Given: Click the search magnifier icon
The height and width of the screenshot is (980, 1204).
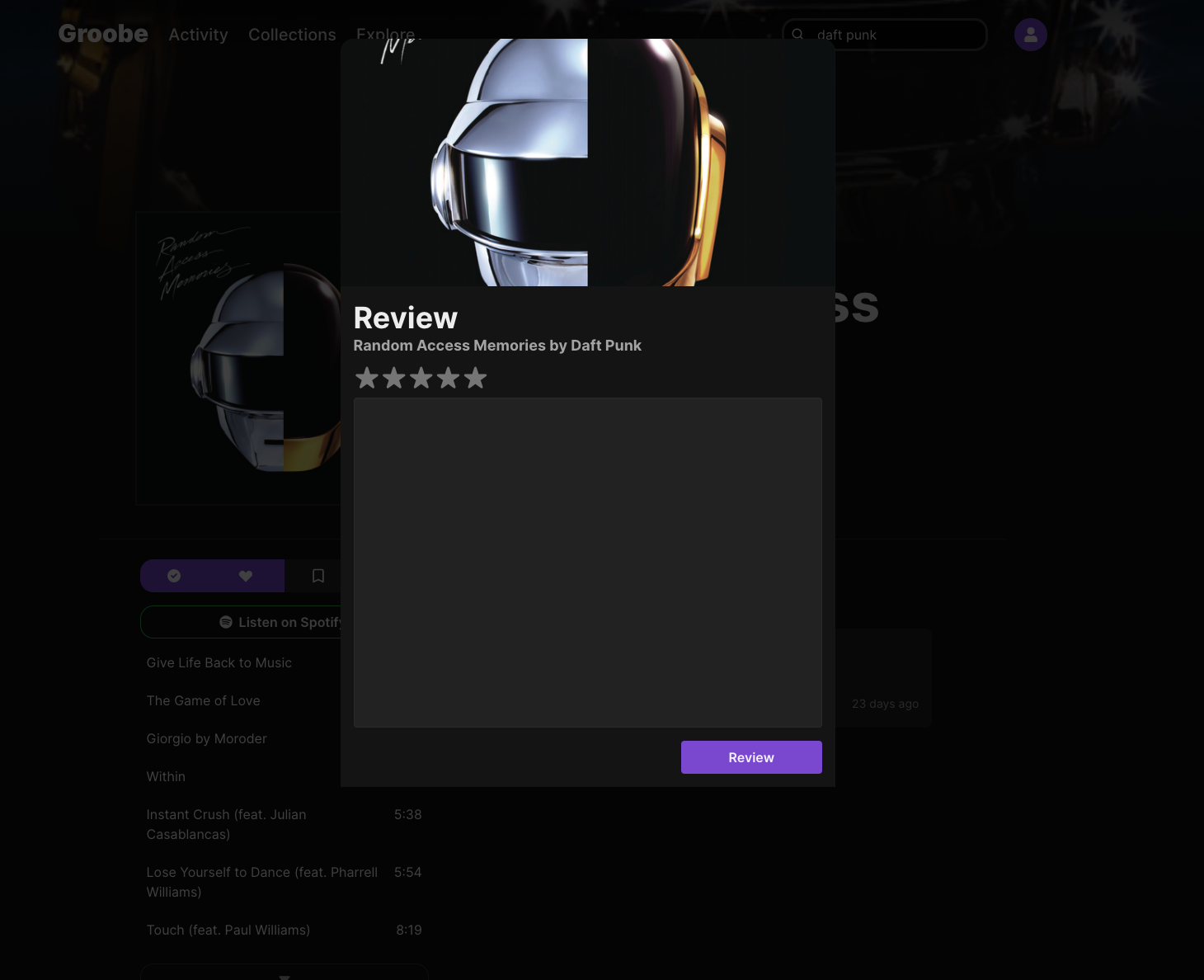Looking at the screenshot, I should (x=797, y=35).
